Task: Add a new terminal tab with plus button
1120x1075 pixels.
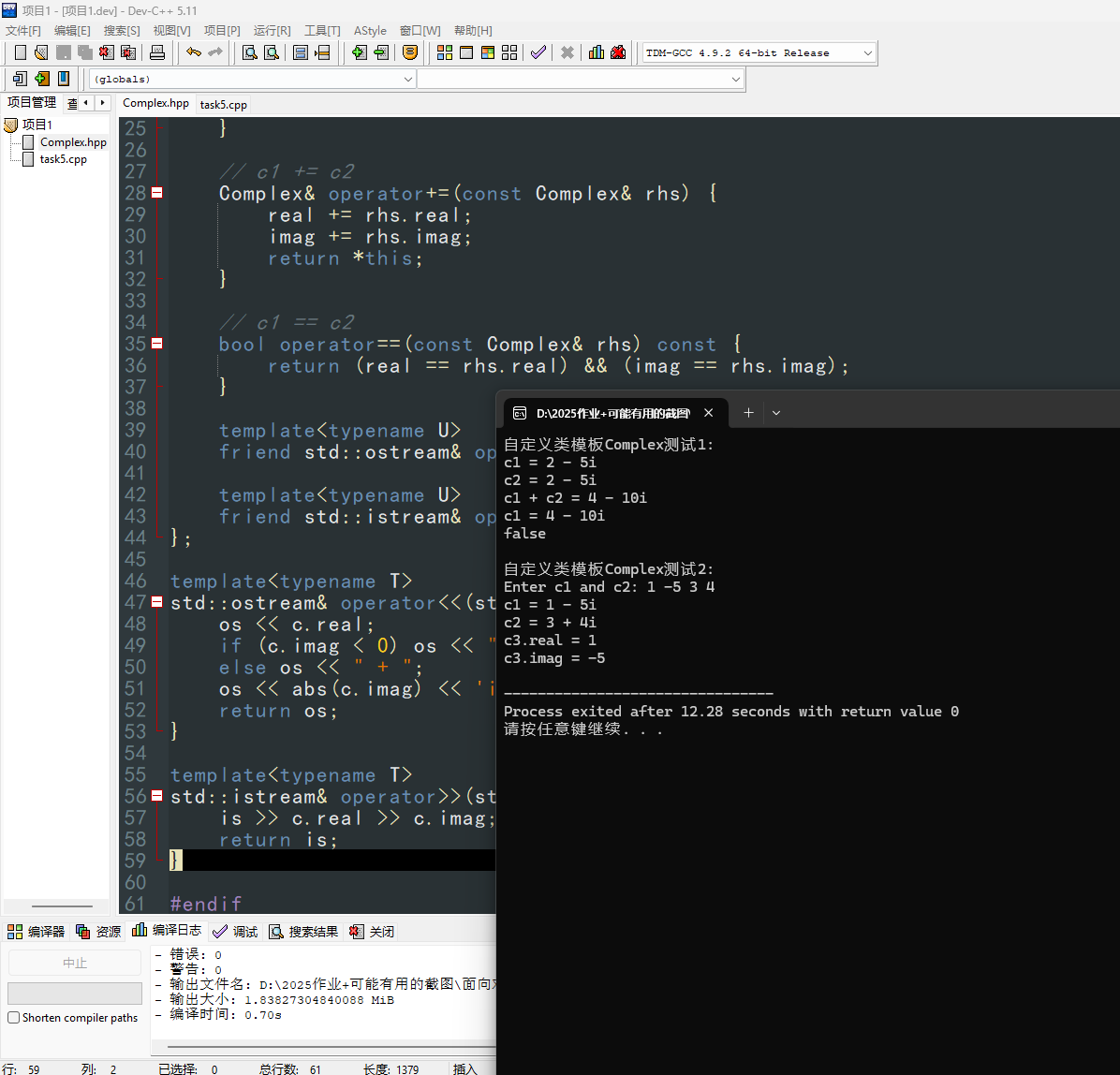Action: pyautogui.click(x=748, y=413)
